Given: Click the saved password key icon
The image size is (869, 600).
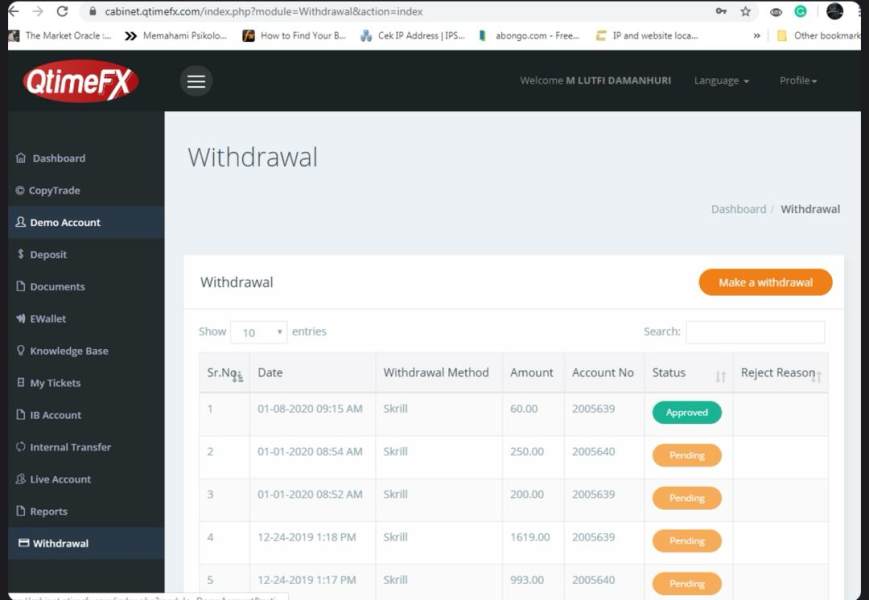Looking at the screenshot, I should point(721,11).
